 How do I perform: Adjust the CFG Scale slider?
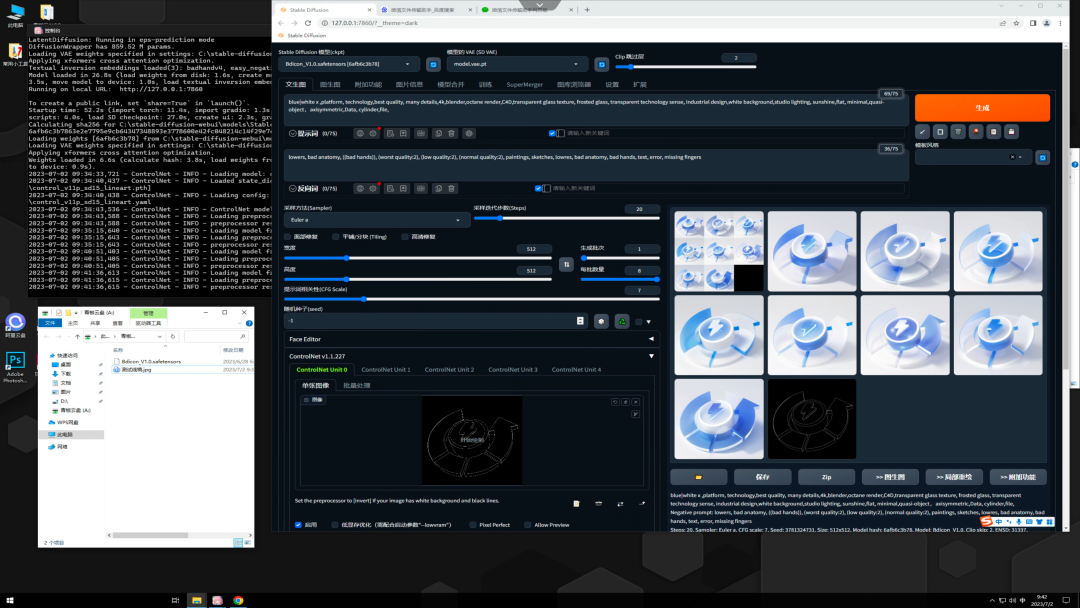click(x=472, y=299)
